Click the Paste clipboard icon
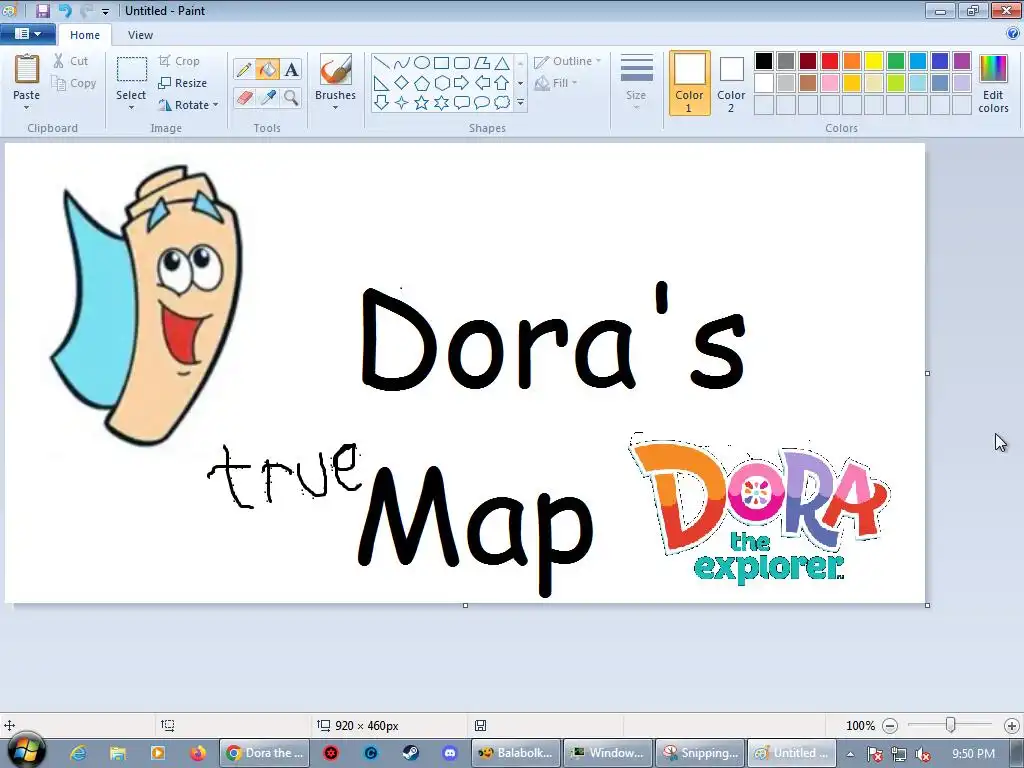Image resolution: width=1024 pixels, height=768 pixels. click(x=27, y=69)
